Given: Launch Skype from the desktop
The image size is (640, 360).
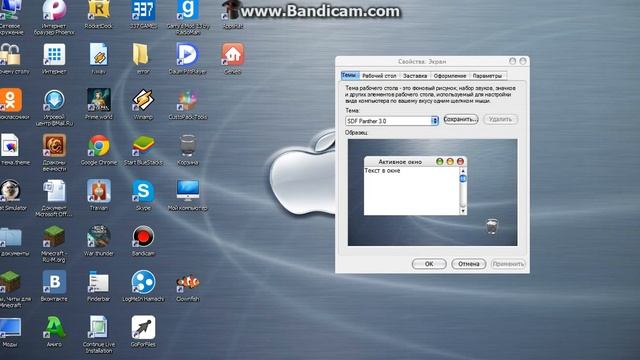Looking at the screenshot, I should 143,191.
